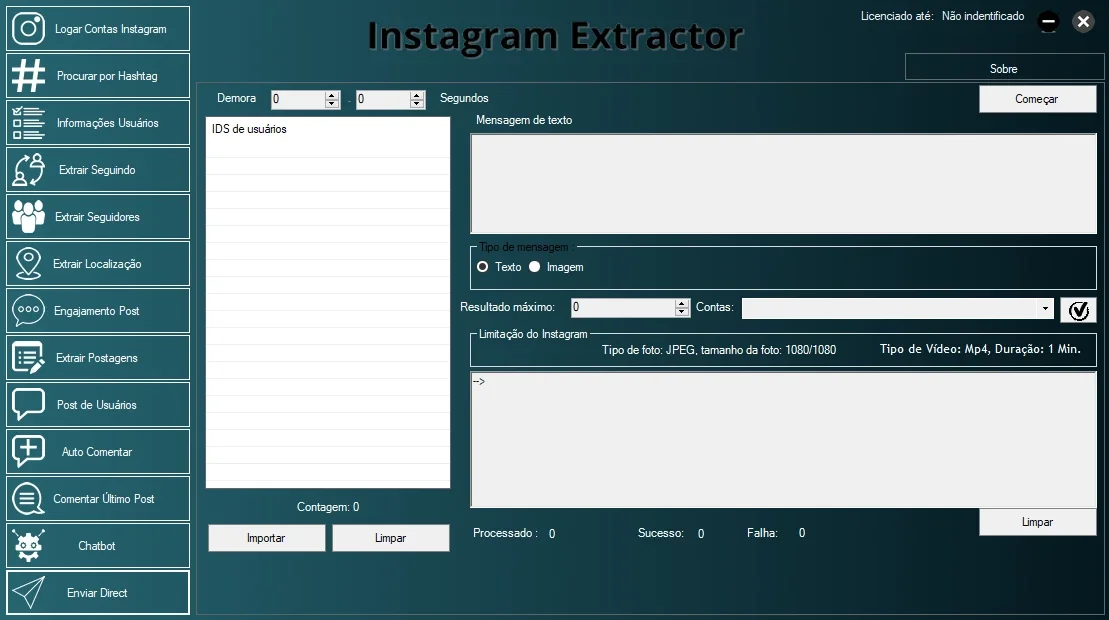Image resolution: width=1109 pixels, height=620 pixels.
Task: Click inside Mensagem de texto box
Action: pos(784,184)
